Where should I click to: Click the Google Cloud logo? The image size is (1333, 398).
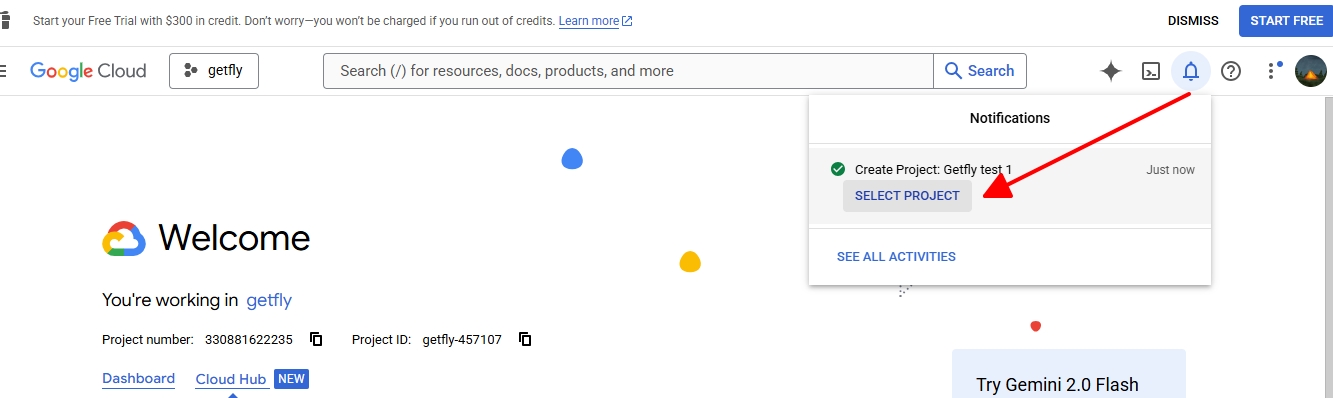[x=88, y=71]
